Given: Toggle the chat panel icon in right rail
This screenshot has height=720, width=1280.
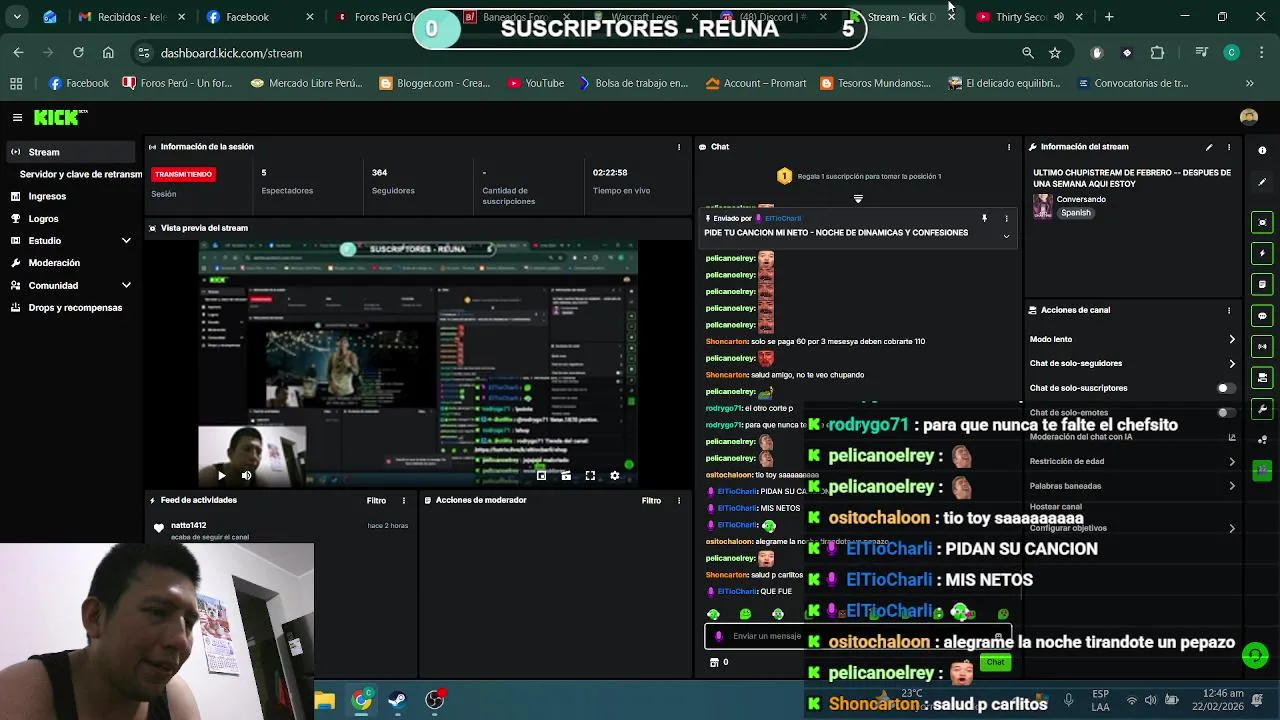Looking at the screenshot, I should tap(1262, 315).
